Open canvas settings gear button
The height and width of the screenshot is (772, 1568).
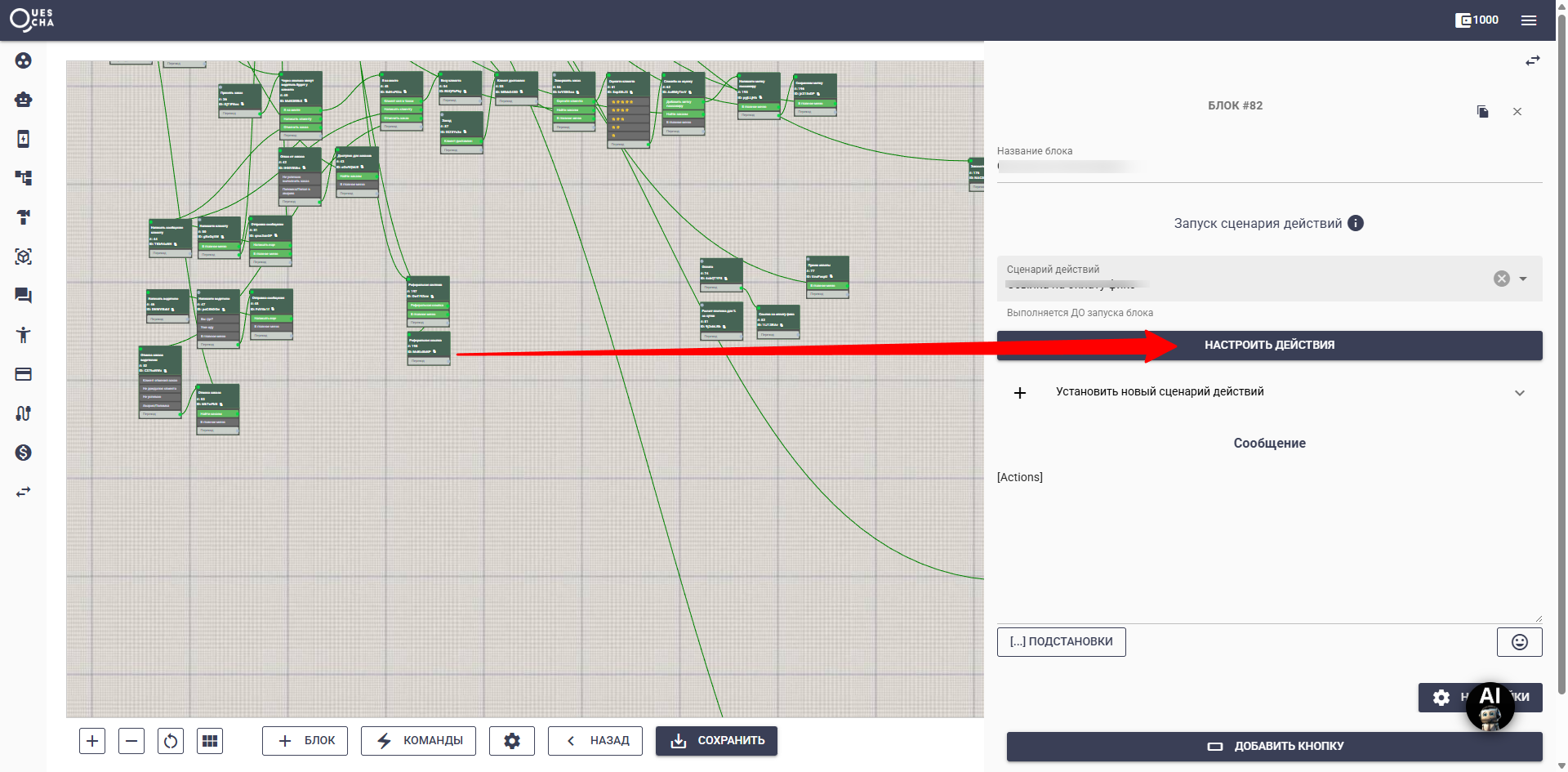512,741
